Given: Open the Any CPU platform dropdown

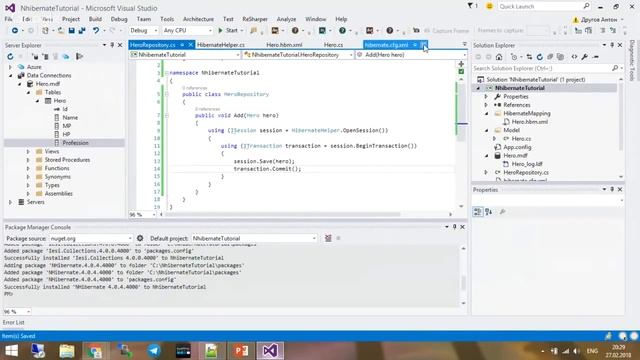Looking at the screenshot, I should tap(187, 31).
